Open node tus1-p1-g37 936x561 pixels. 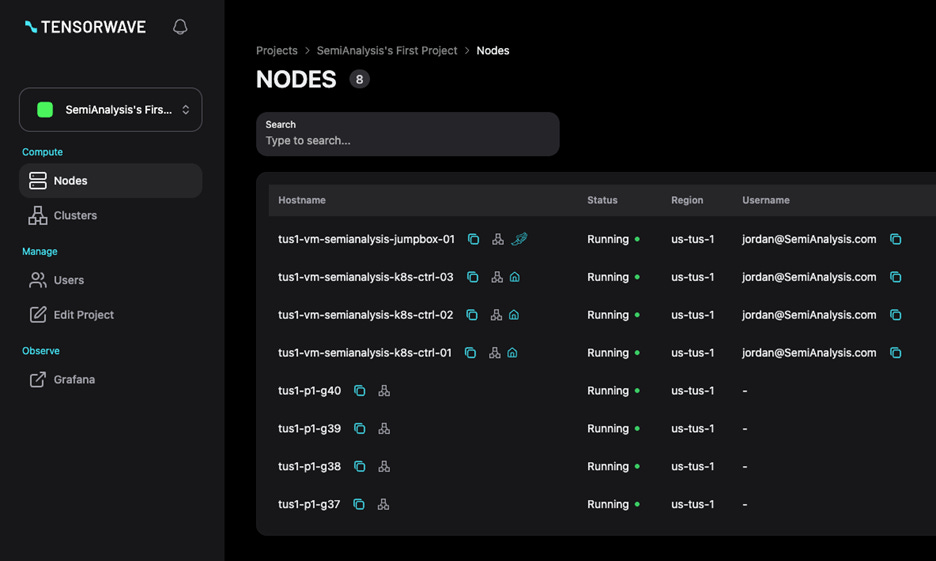tap(309, 504)
